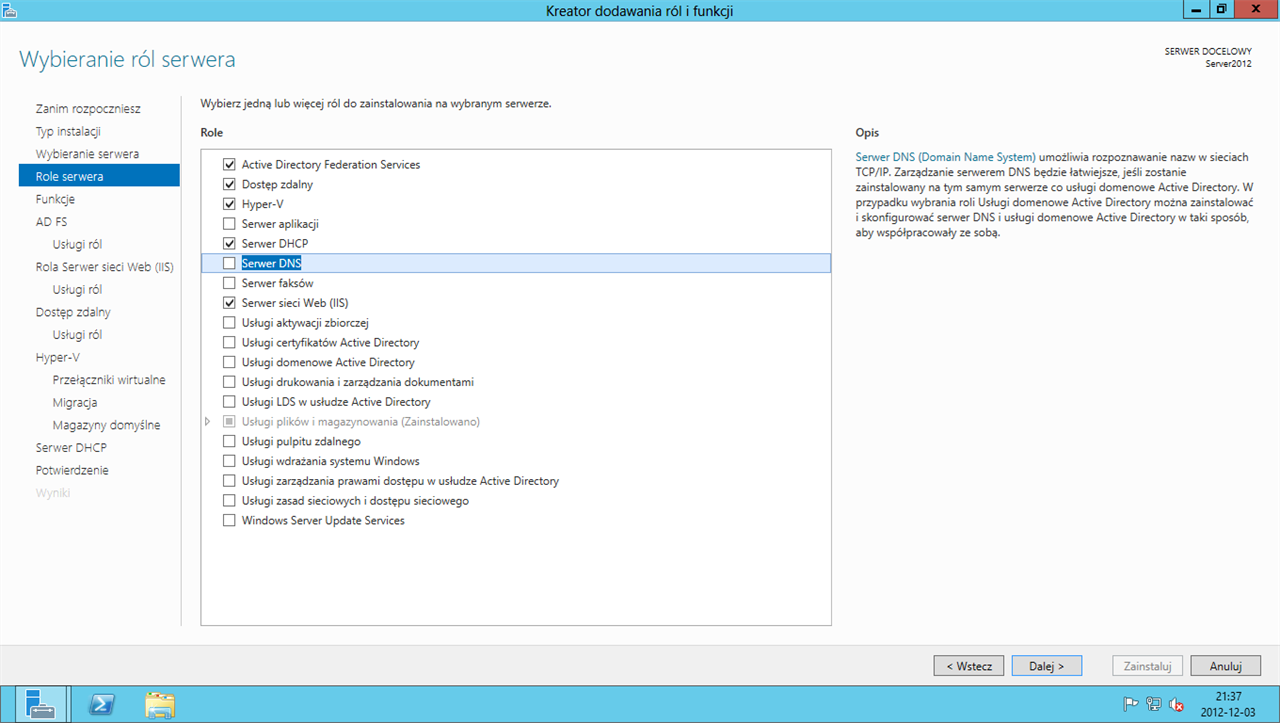
Task: Launch Windows PowerShell from the taskbar
Action: pos(102,704)
